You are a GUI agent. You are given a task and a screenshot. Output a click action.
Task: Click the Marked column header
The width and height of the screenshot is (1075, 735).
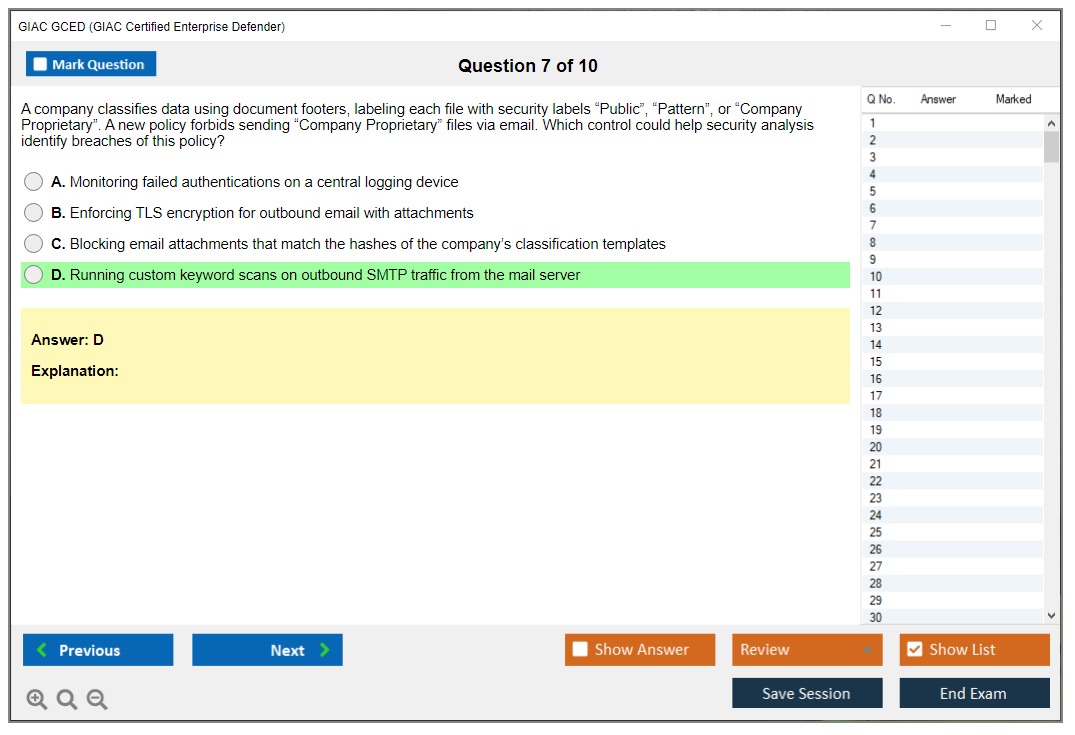[1013, 99]
